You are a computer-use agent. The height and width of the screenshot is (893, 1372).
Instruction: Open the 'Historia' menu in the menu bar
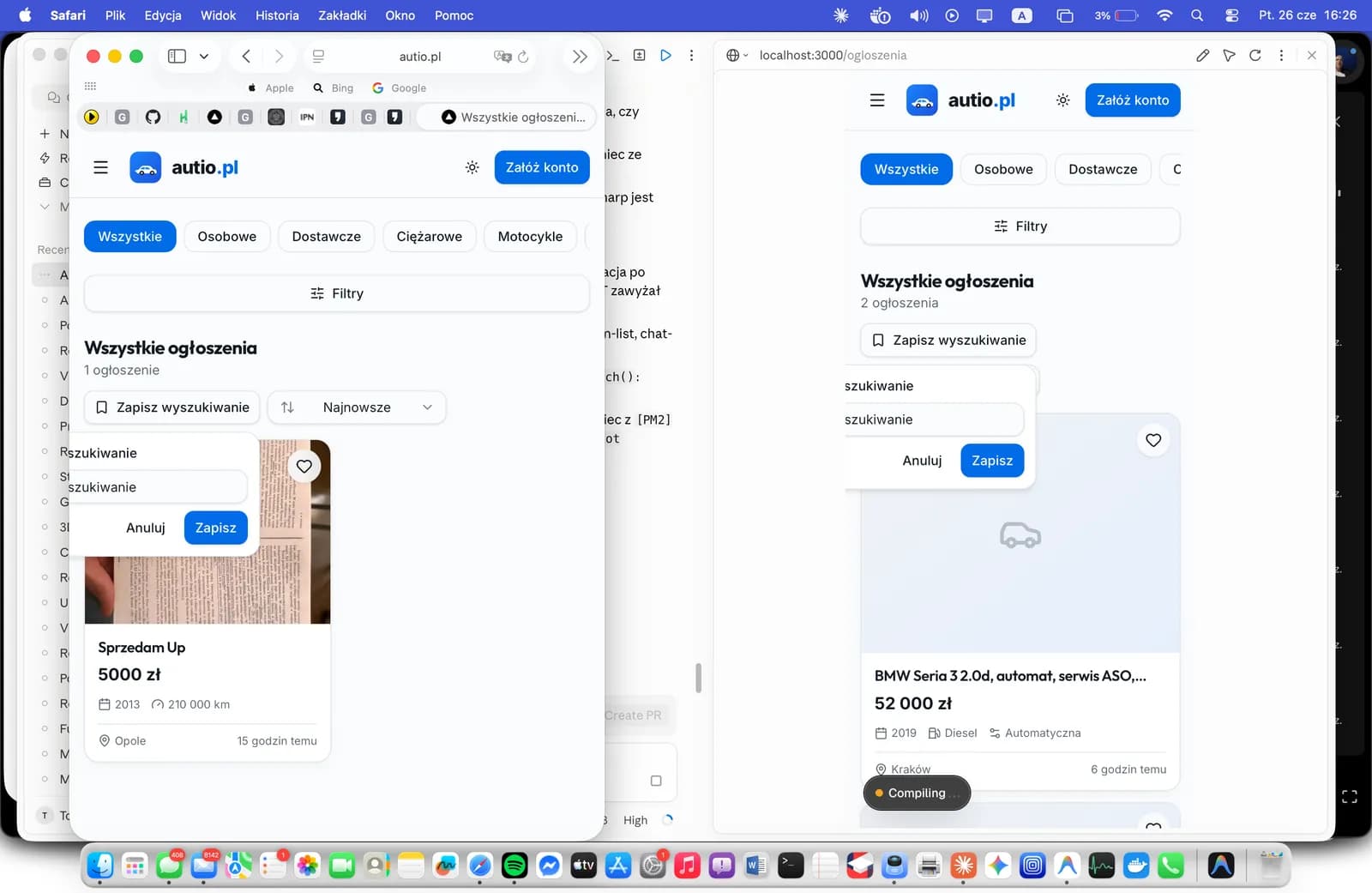[x=277, y=15]
